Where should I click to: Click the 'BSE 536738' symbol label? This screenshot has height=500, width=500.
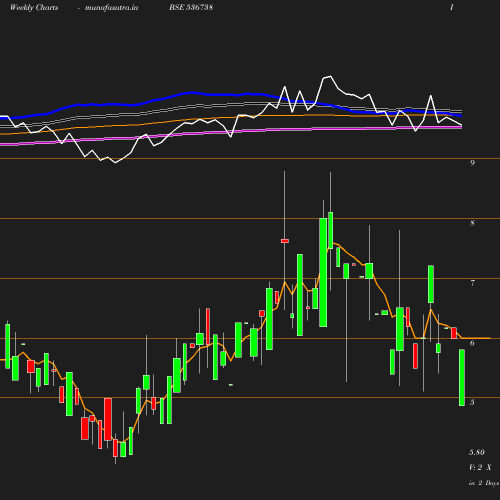click(x=191, y=7)
